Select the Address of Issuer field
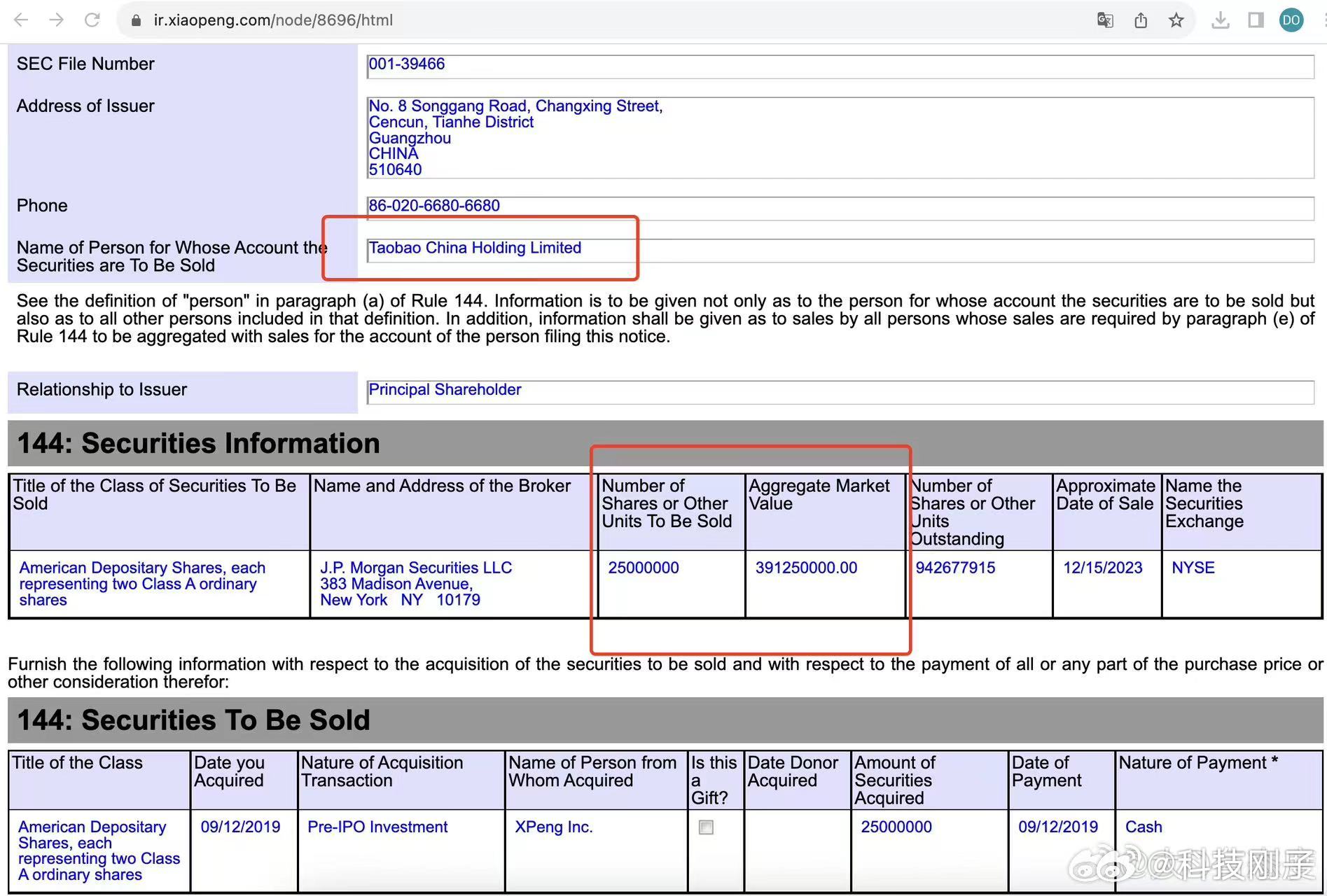This screenshot has width=1327, height=896. coord(840,137)
